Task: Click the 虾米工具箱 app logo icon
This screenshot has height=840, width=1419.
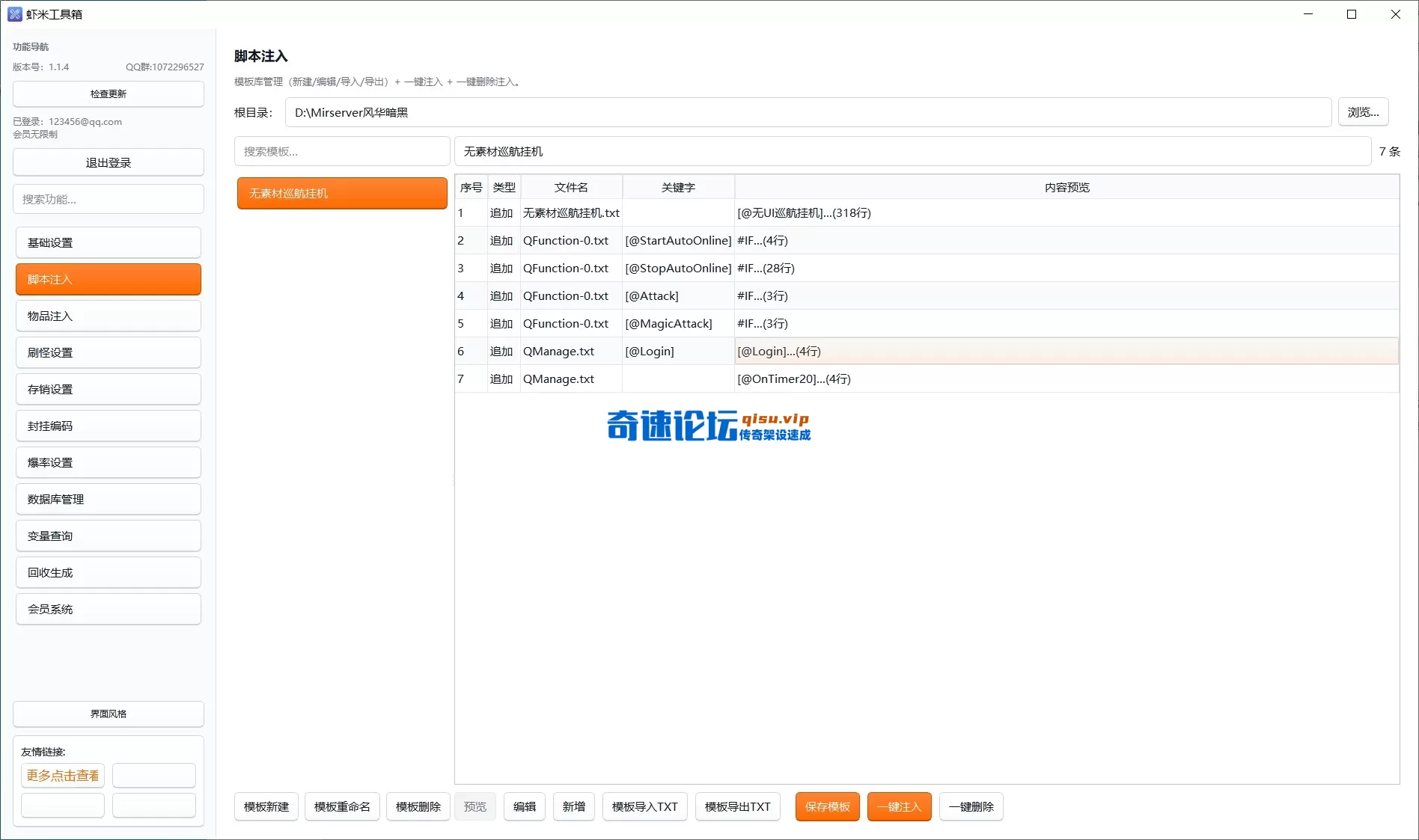Action: pos(15,13)
